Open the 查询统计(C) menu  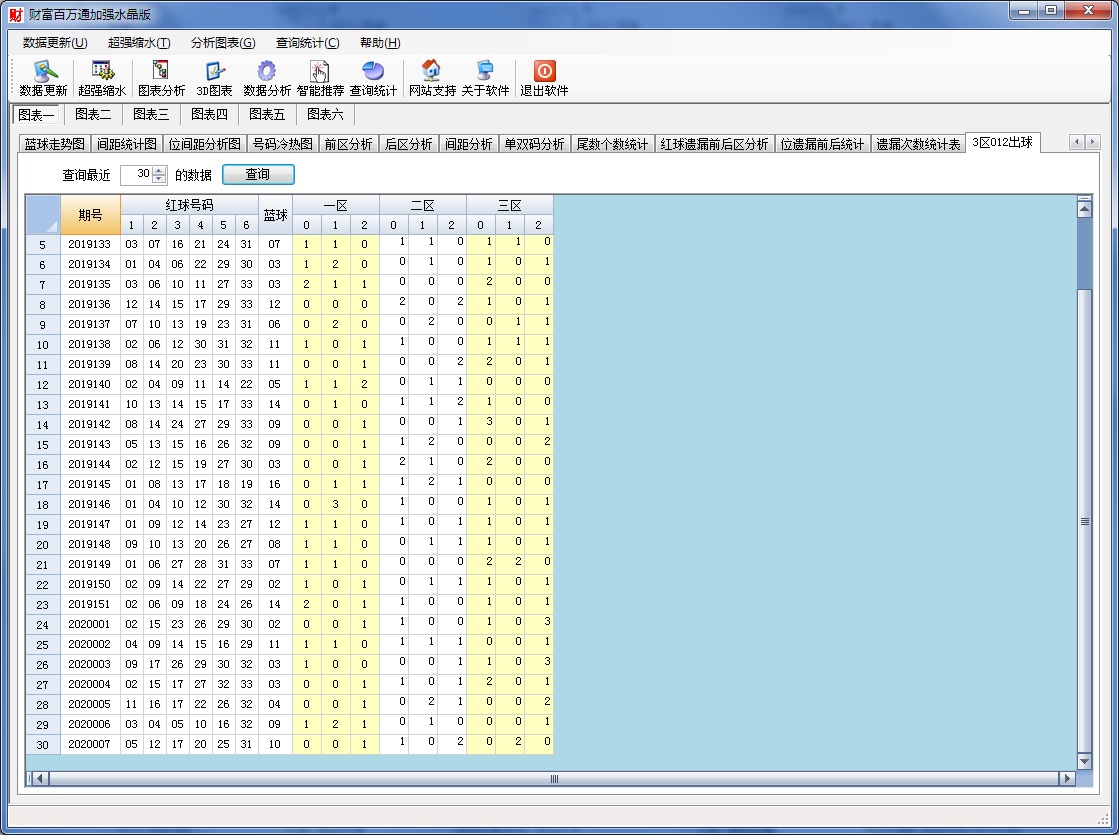point(308,43)
